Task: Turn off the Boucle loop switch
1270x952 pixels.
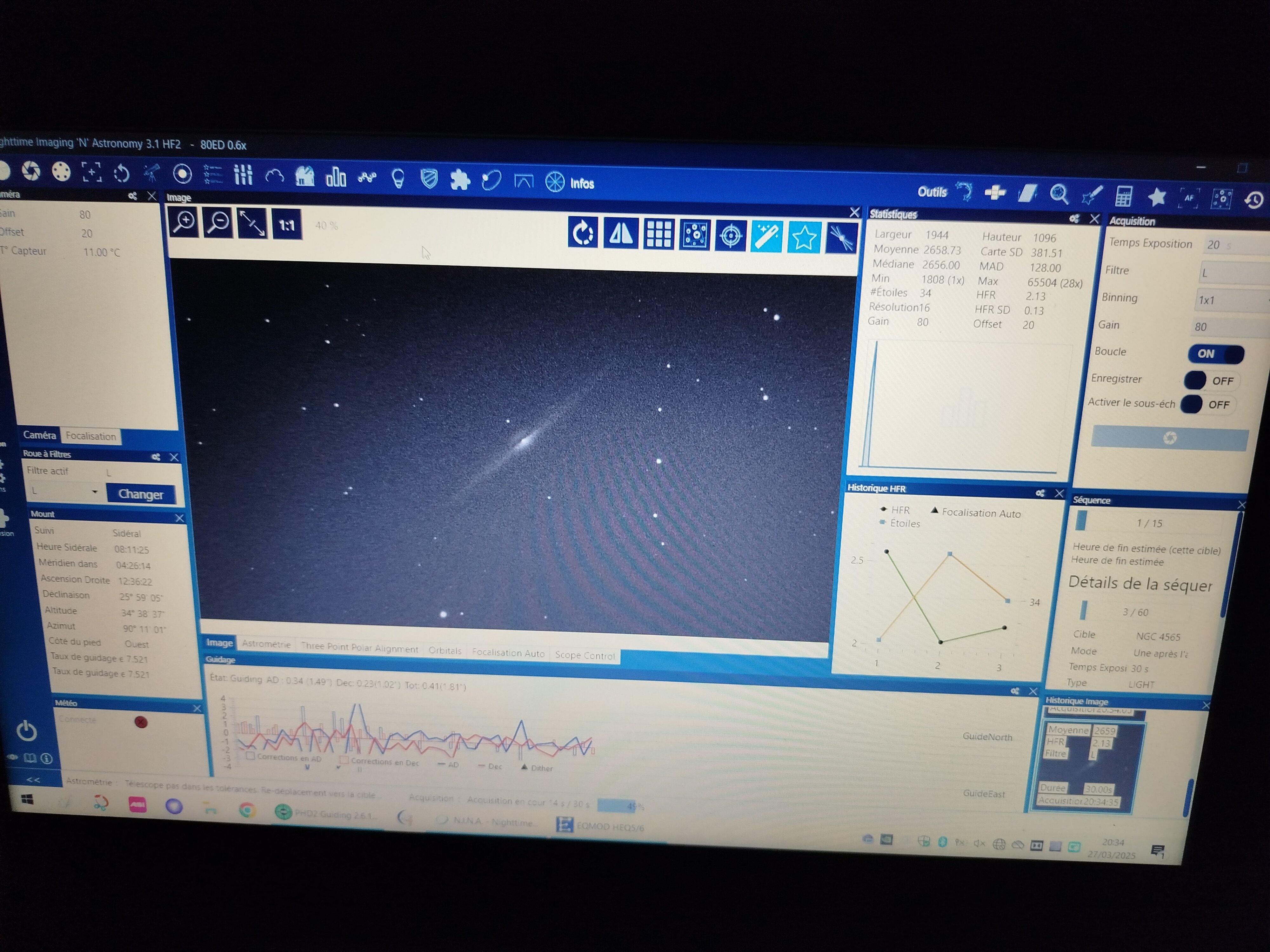Action: 1215,354
